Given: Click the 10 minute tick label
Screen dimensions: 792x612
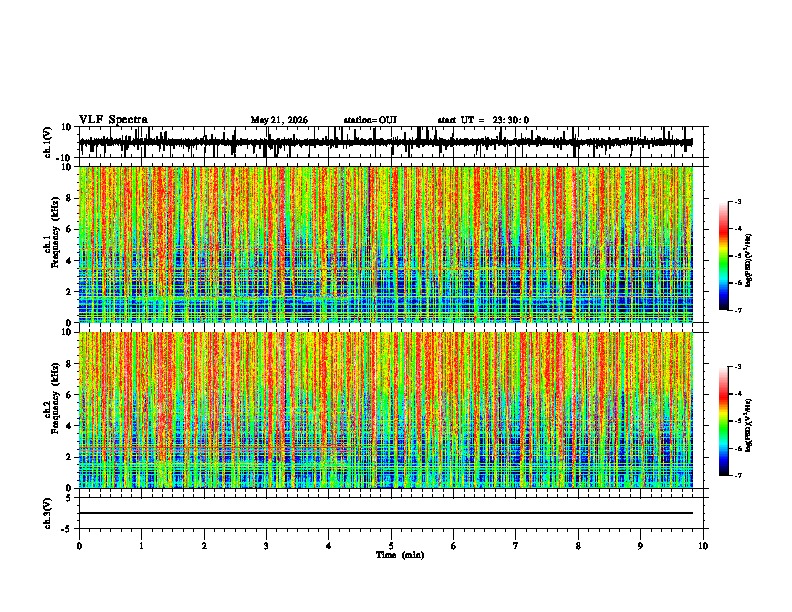Looking at the screenshot, I should click(x=703, y=546).
